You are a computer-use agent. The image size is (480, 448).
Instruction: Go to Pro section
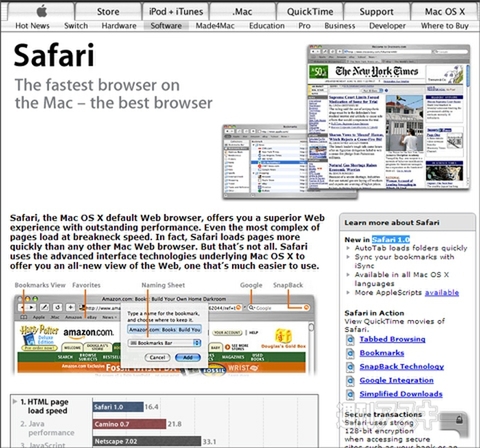tap(304, 26)
